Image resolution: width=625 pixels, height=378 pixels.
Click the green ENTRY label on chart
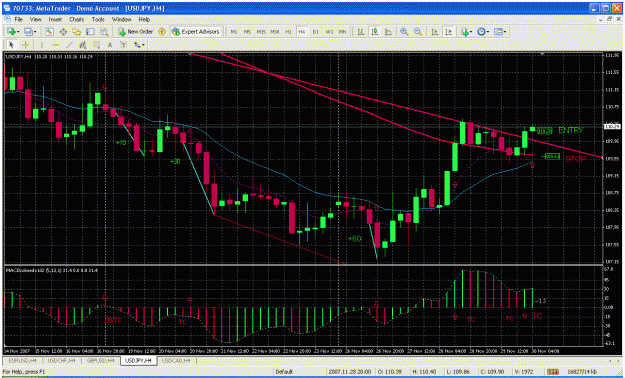pyautogui.click(x=571, y=130)
